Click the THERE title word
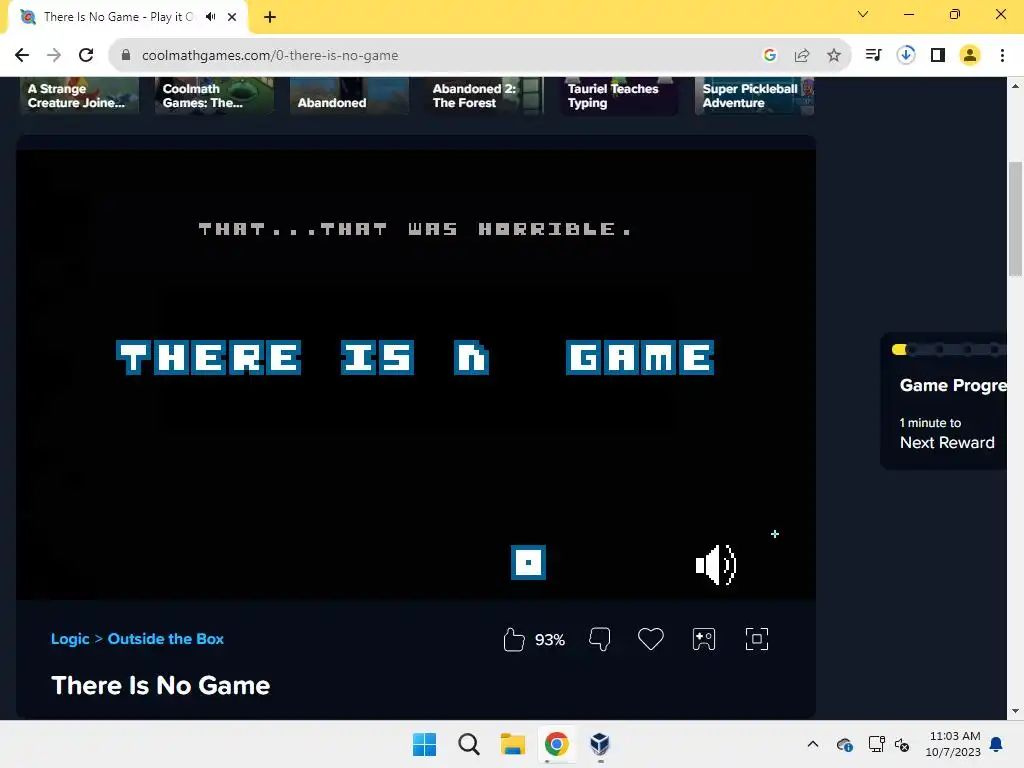Image resolution: width=1024 pixels, height=768 pixels. point(208,357)
